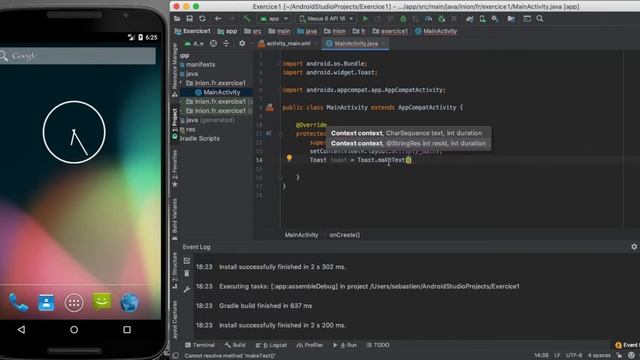Screen dimensions: 640x360
Task: Open the Build tool window tab
Action: (x=235, y=345)
